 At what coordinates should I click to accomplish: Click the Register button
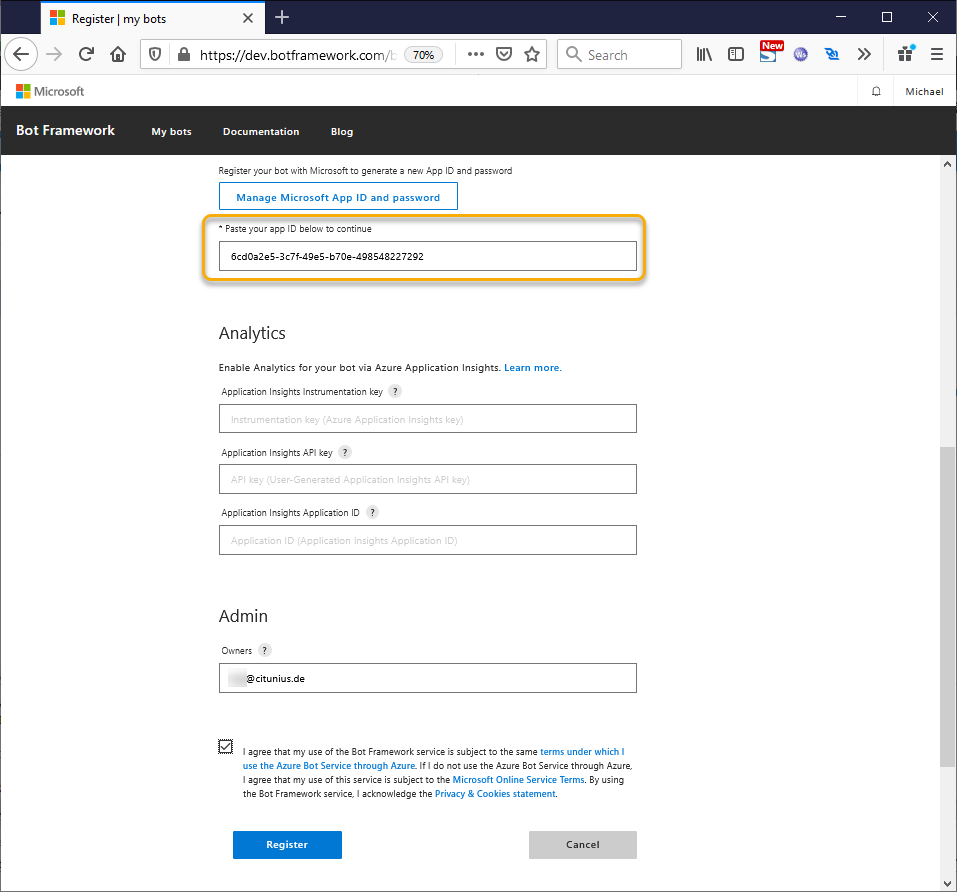pyautogui.click(x=287, y=844)
